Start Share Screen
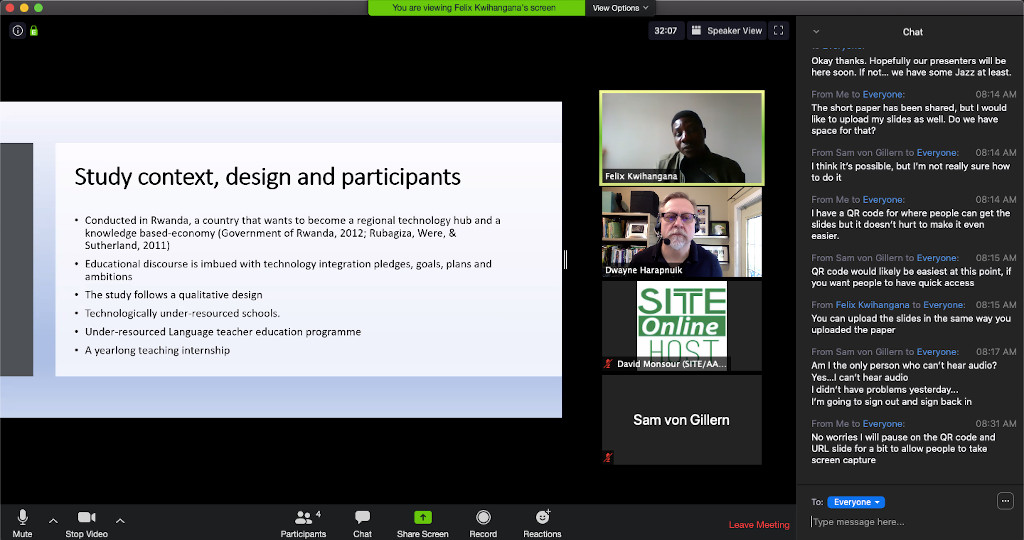Viewport: 1024px width, 540px height. (422, 522)
